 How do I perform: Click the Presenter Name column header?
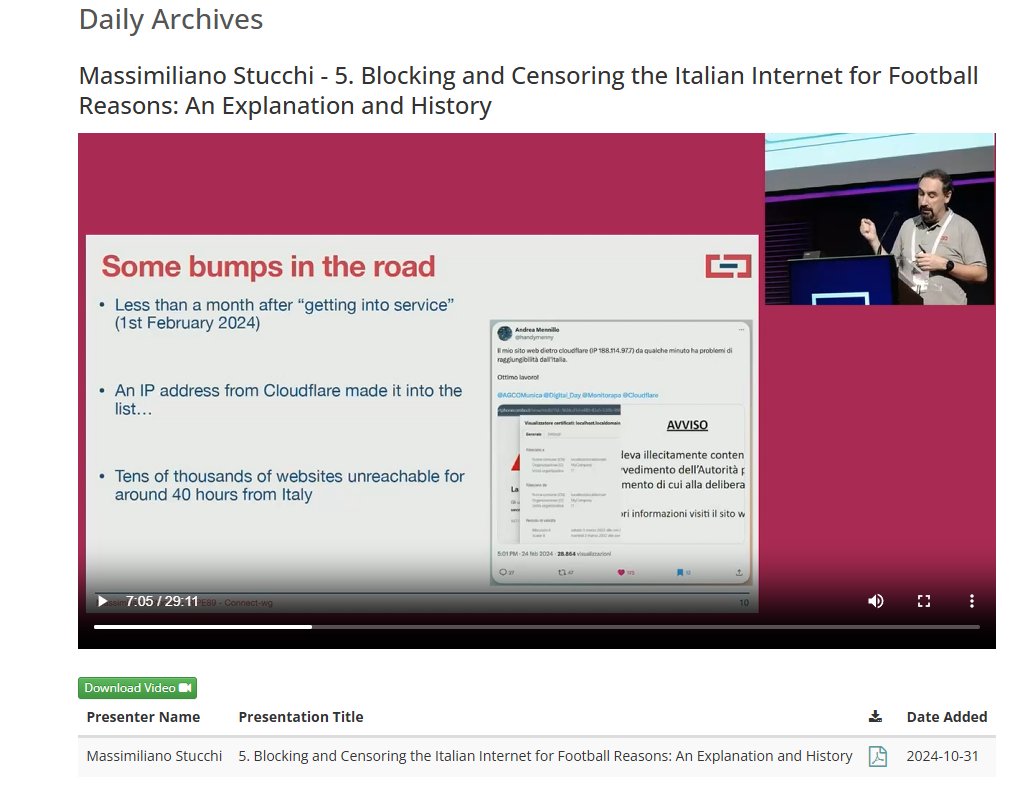click(x=143, y=717)
